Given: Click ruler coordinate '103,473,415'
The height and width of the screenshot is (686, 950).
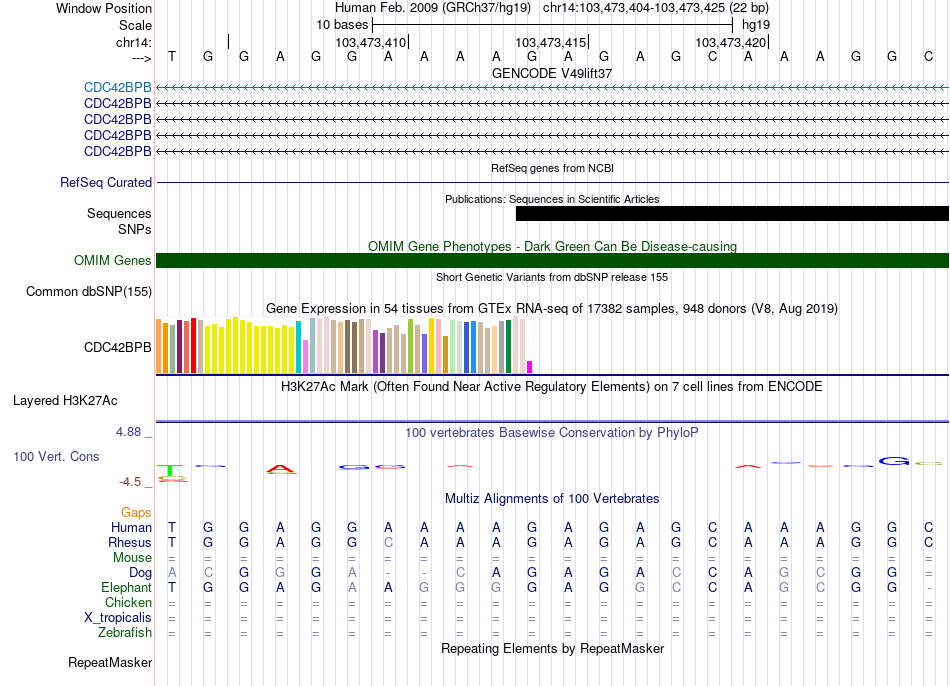Looking at the screenshot, I should coord(551,42).
